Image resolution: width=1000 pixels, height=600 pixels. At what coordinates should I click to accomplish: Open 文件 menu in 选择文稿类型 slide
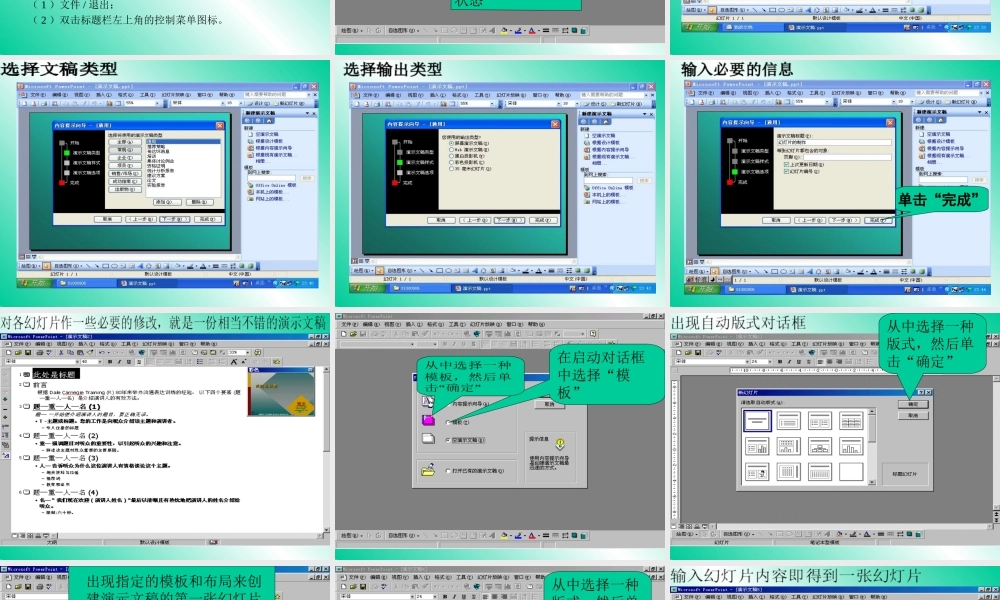click(x=36, y=94)
